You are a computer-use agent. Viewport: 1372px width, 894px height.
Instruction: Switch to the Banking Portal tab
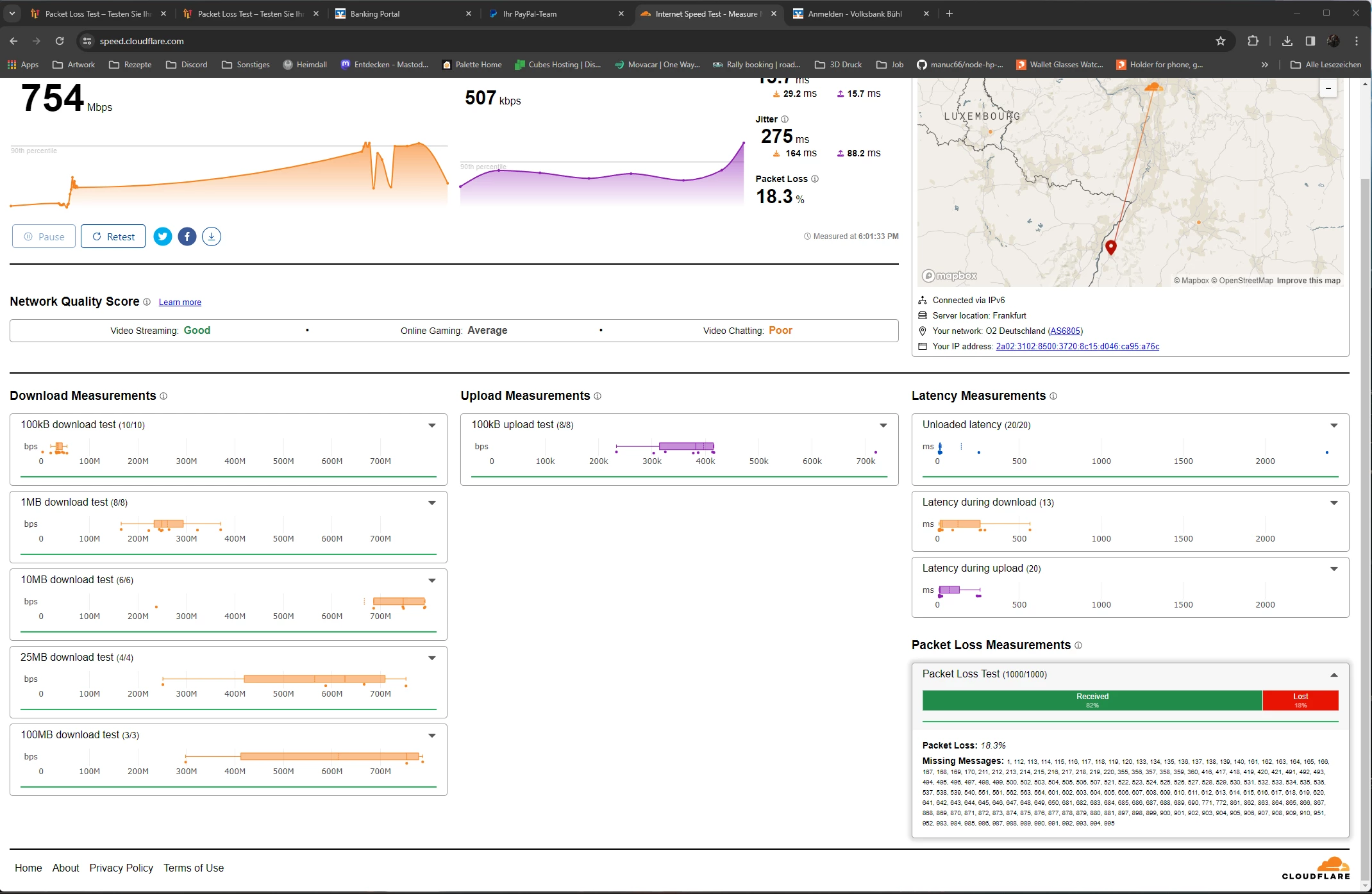tap(375, 13)
